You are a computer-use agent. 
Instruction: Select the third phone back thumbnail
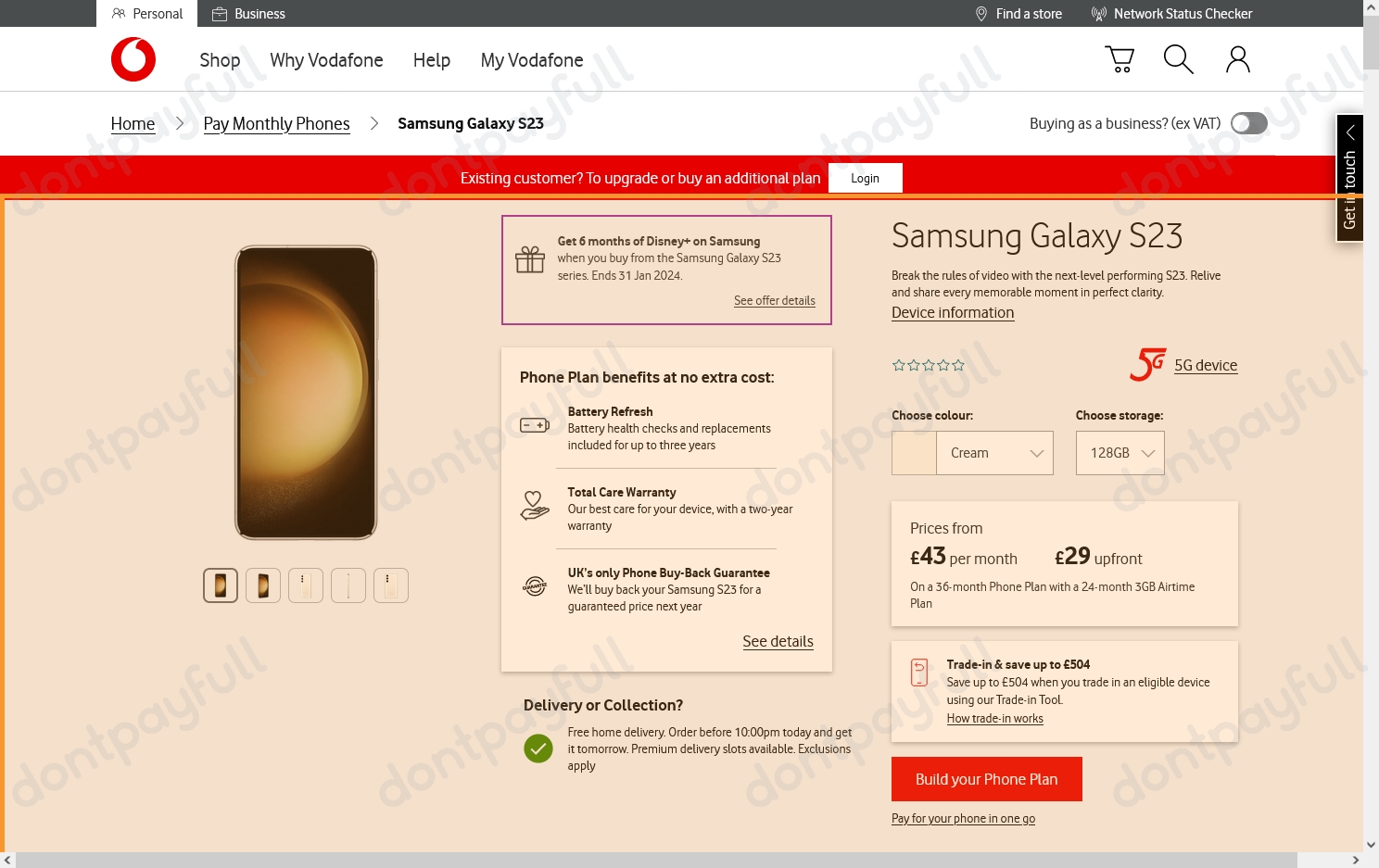[306, 585]
